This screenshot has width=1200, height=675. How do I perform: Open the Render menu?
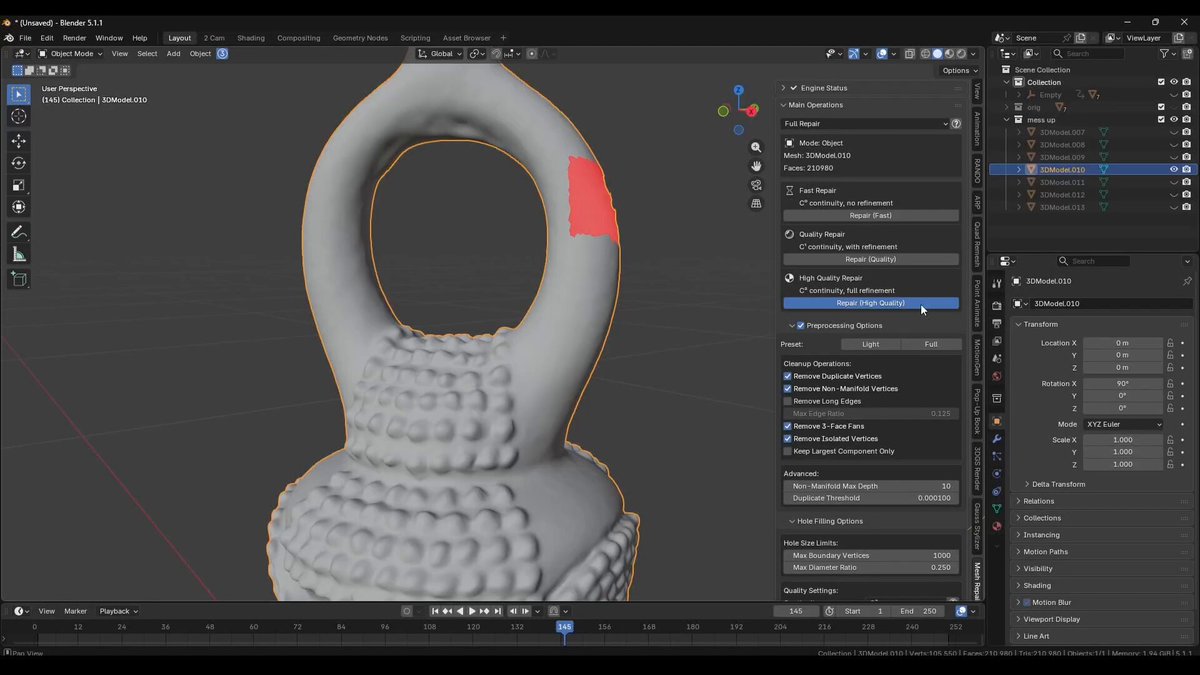(74, 38)
